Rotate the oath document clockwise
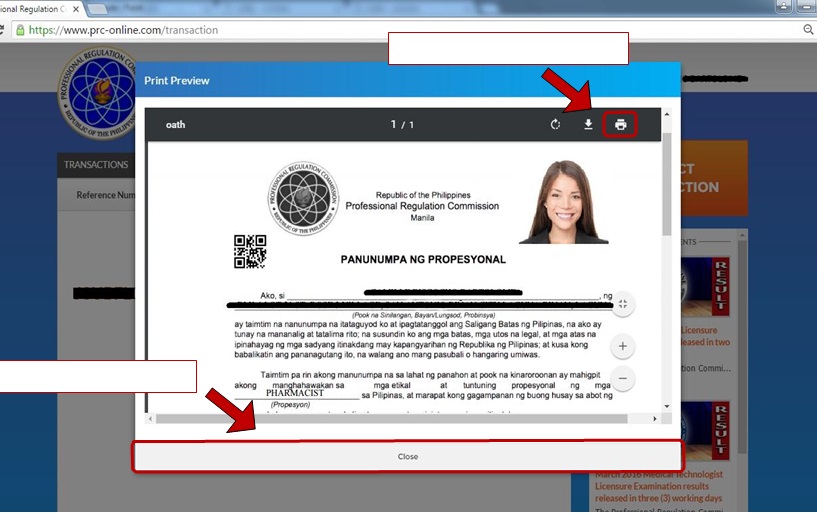Screen dimensions: 817x513 [555, 124]
